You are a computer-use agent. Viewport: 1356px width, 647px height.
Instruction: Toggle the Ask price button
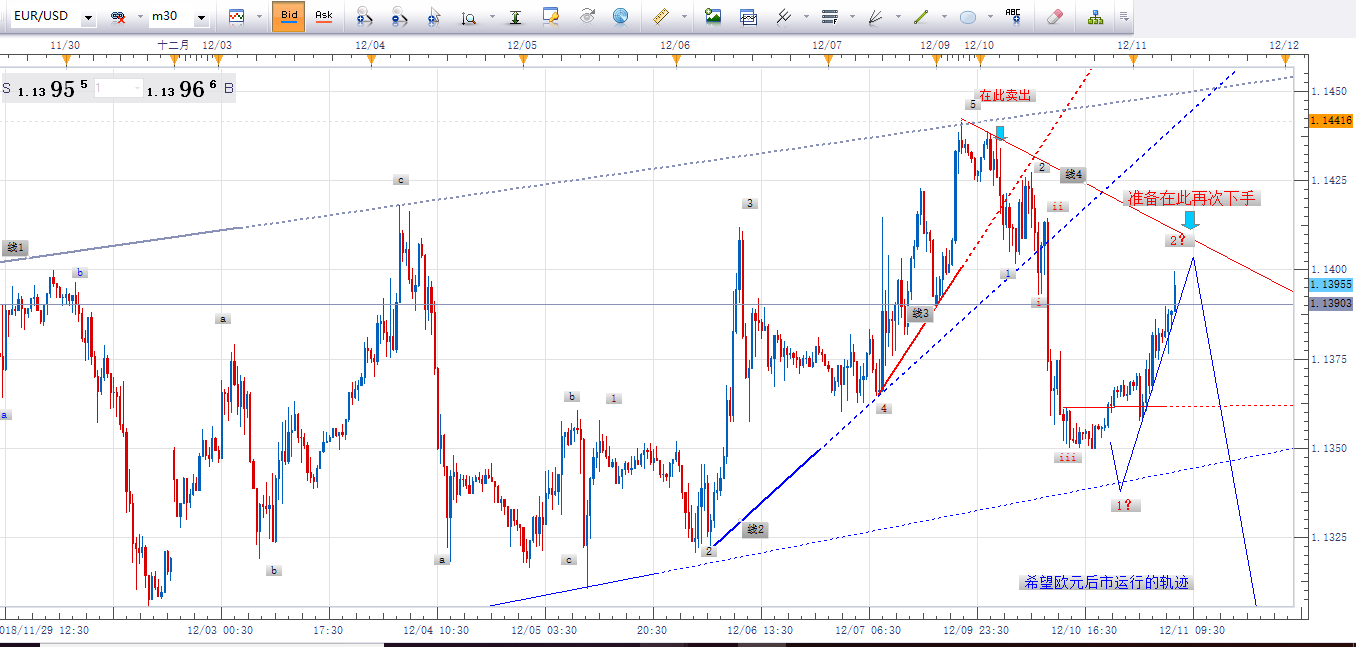pos(323,16)
